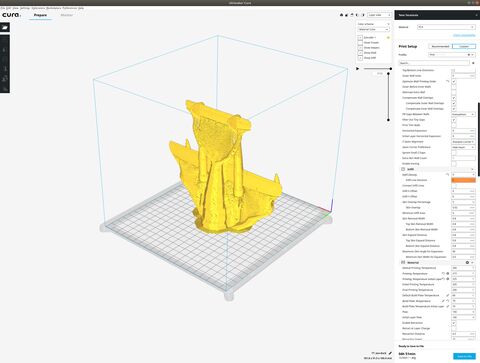This screenshot has height=363, width=480.
Task: Click the Cura logo
Action: point(12,15)
